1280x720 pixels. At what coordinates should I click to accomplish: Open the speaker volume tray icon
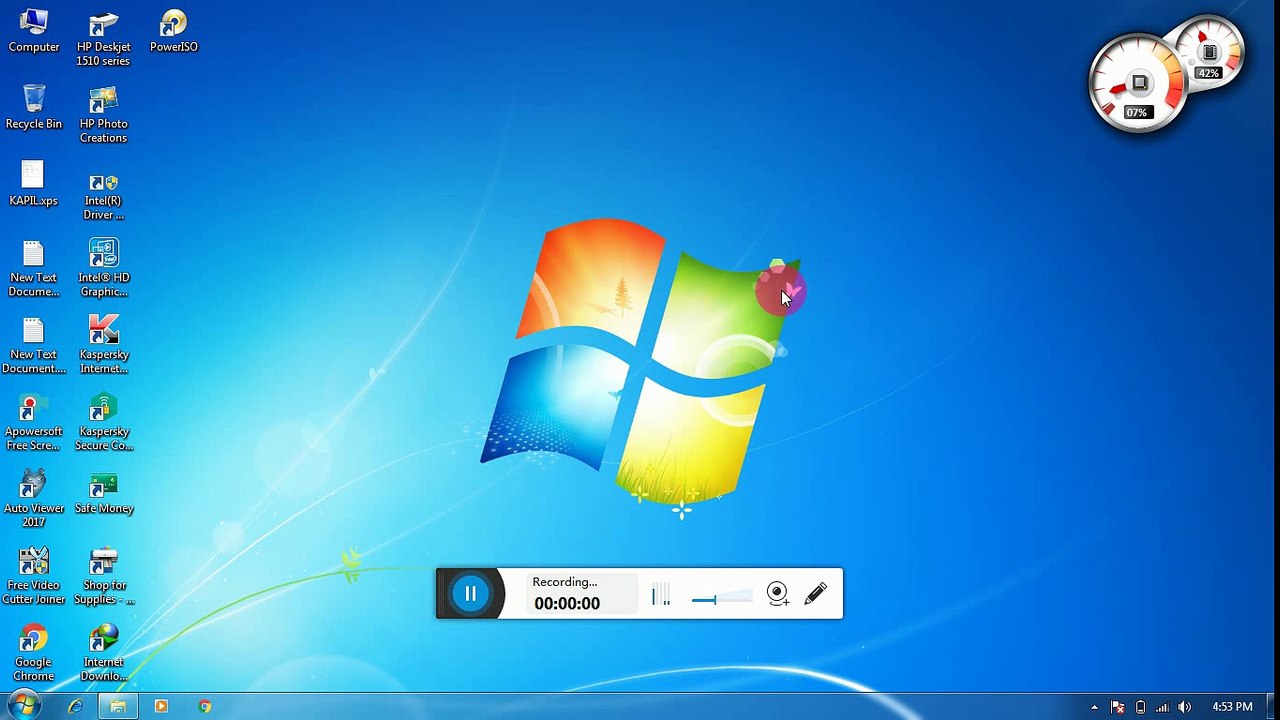[1185, 707]
